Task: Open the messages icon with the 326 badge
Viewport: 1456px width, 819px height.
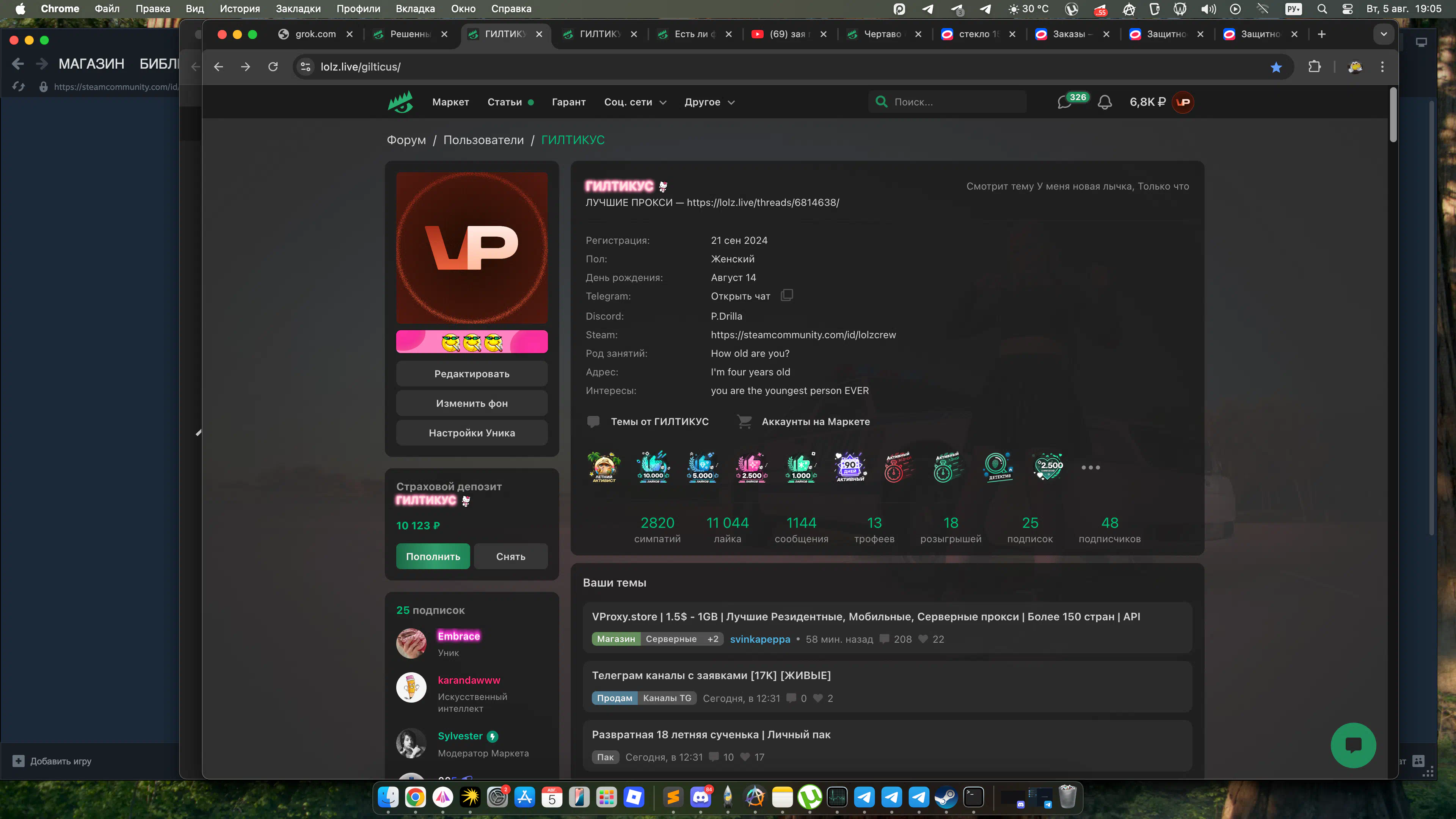Action: click(1065, 102)
